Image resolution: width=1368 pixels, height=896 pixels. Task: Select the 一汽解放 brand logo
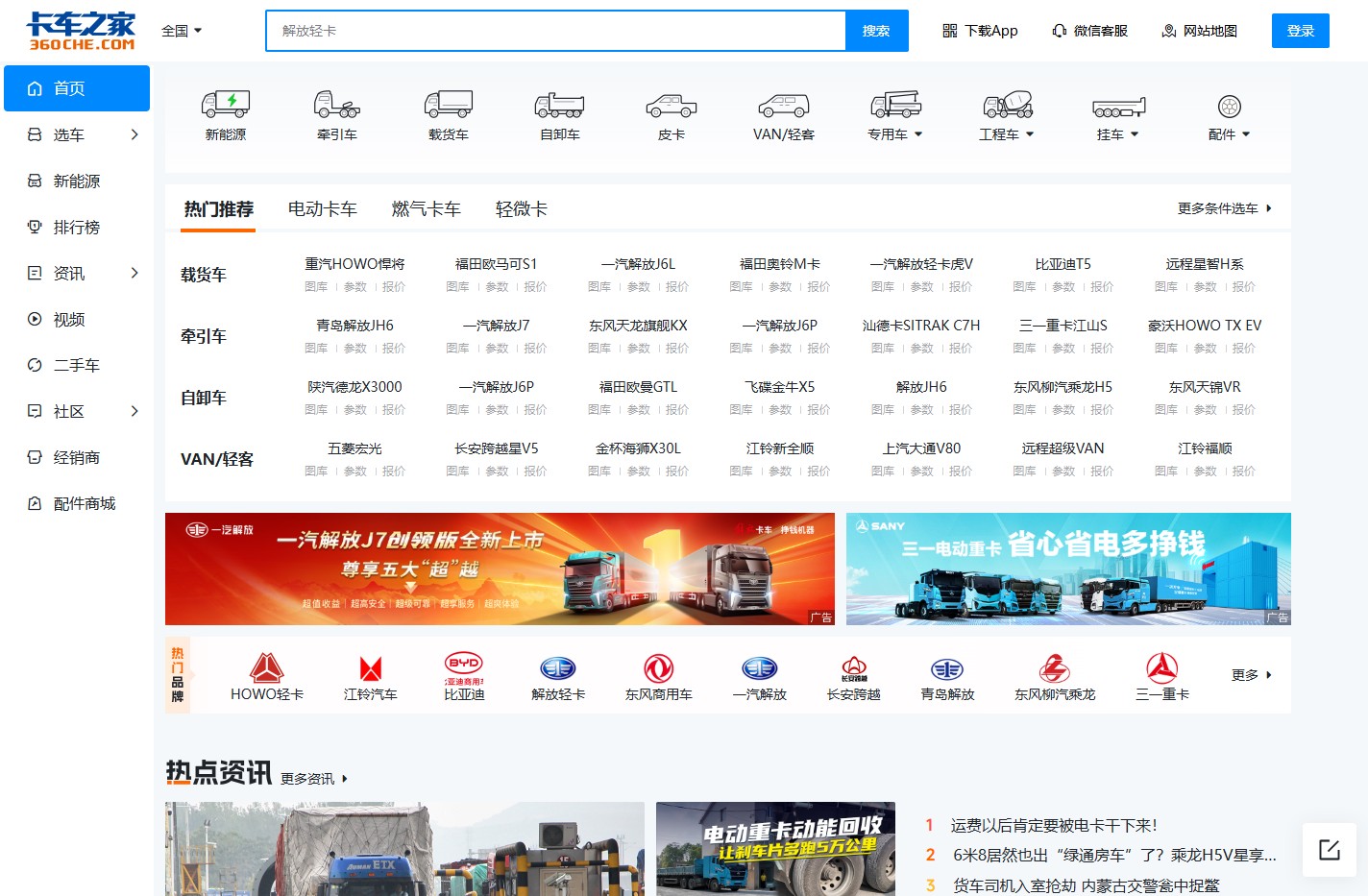click(760, 667)
